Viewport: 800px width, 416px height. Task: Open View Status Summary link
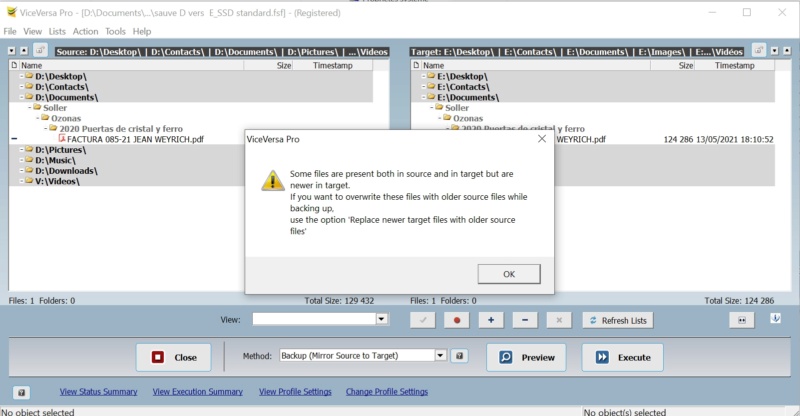tap(98, 391)
